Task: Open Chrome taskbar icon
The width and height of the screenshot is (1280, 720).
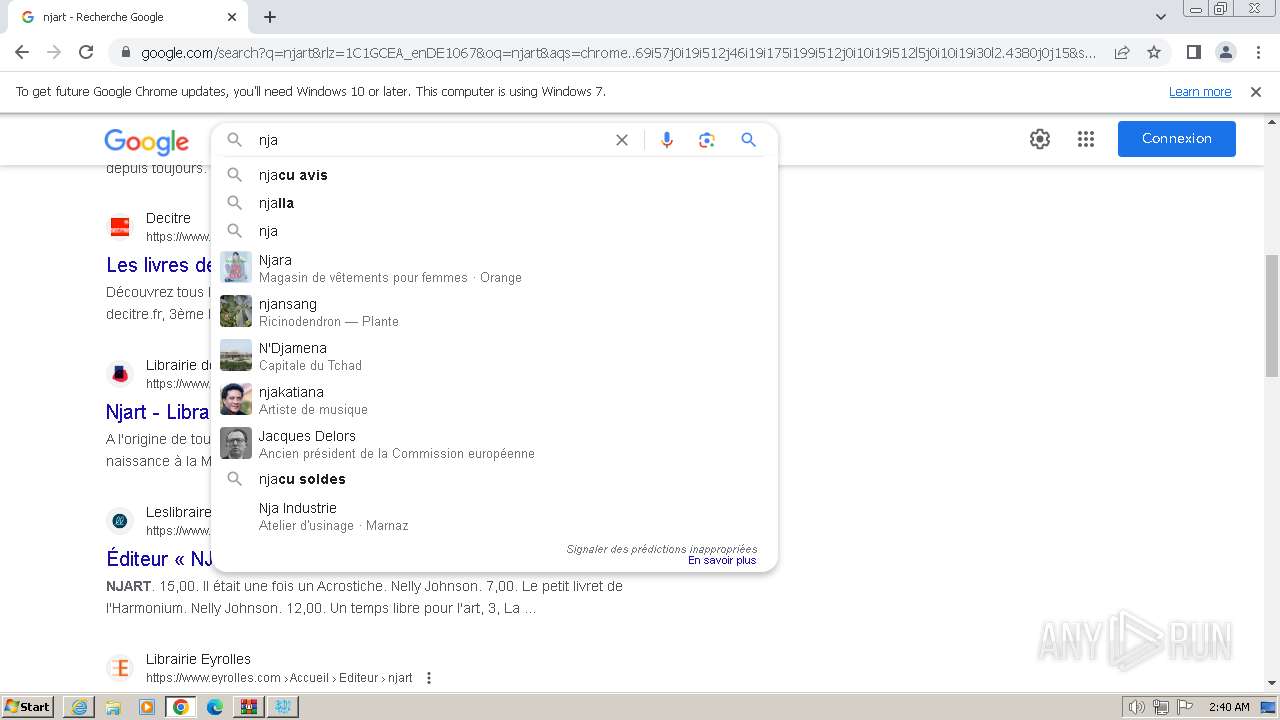Action: [181, 707]
